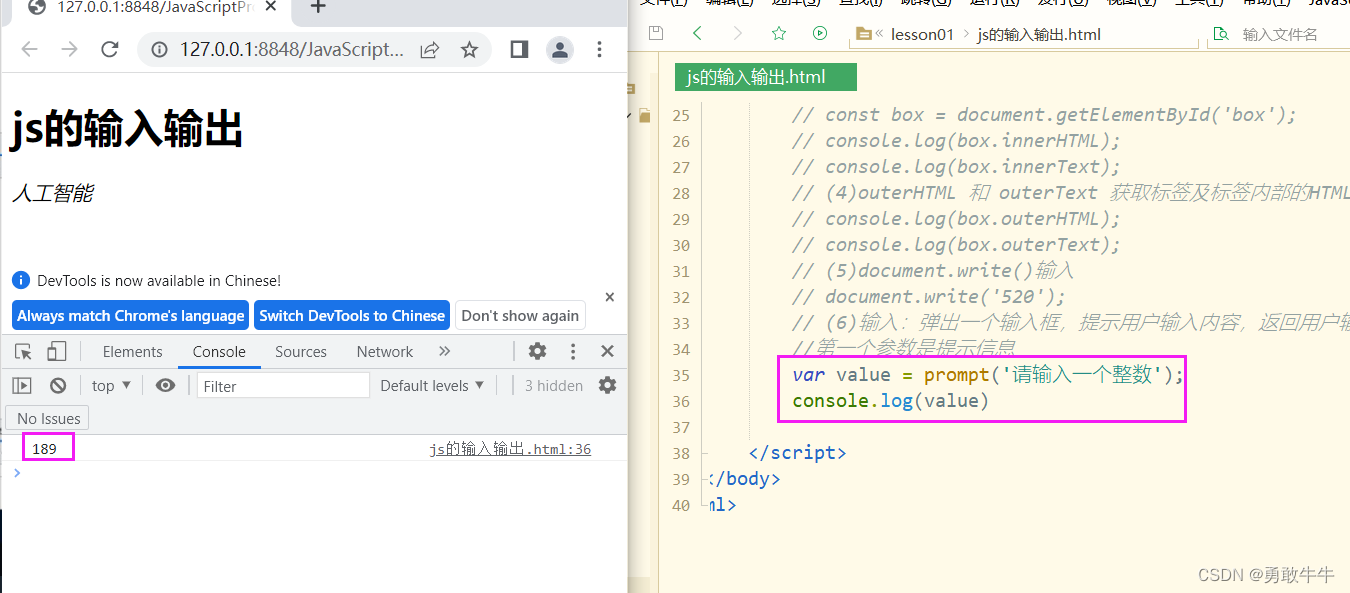Click line number 36 in editor
The width and height of the screenshot is (1350, 593).
click(681, 401)
